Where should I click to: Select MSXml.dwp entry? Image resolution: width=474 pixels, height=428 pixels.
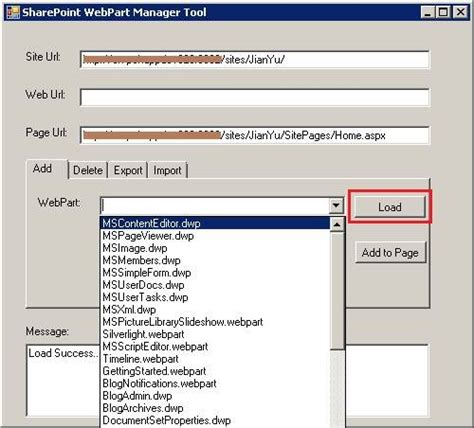pyautogui.click(x=215, y=310)
